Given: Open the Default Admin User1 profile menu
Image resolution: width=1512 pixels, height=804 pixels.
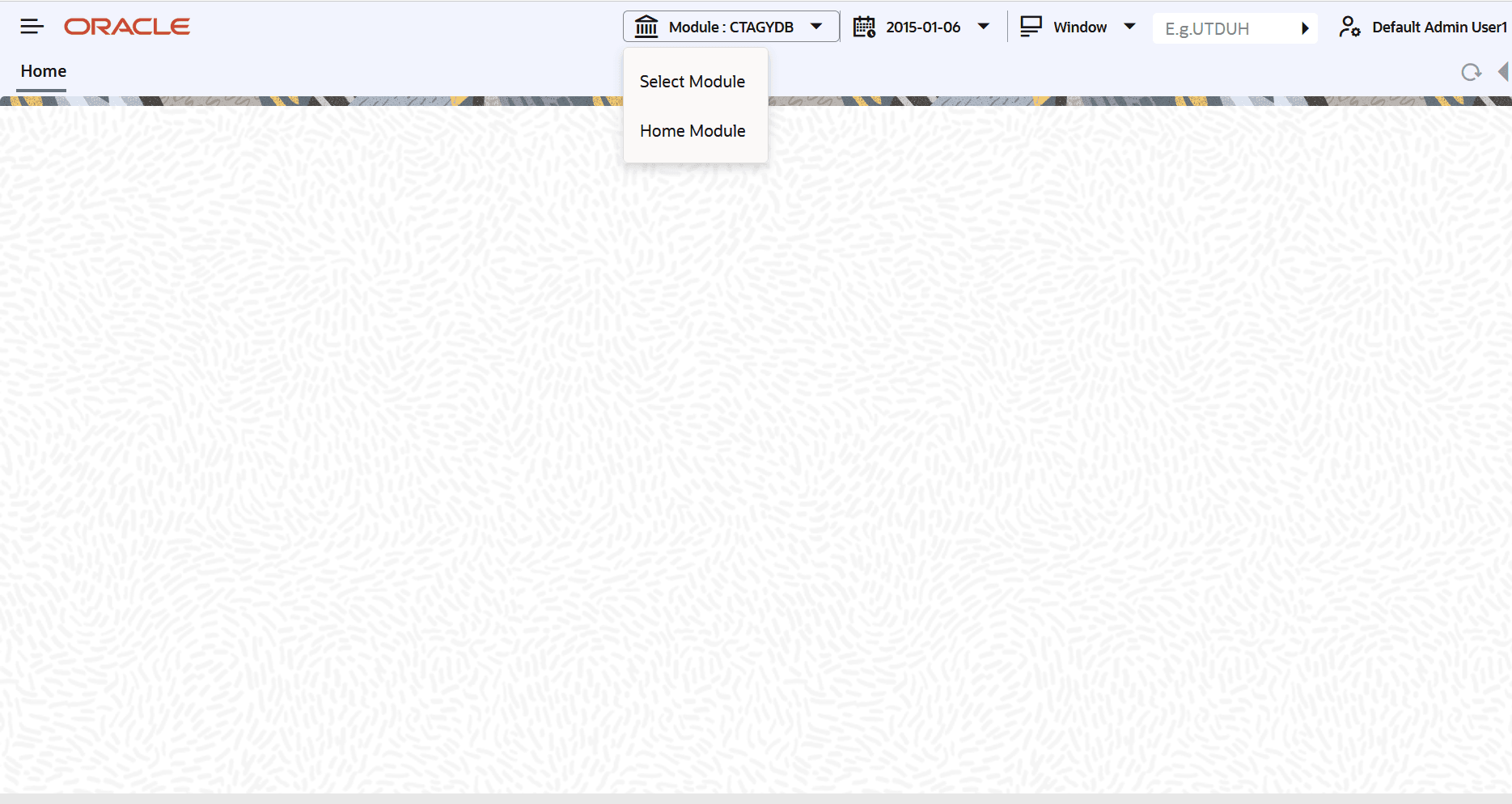Looking at the screenshot, I should [1439, 27].
